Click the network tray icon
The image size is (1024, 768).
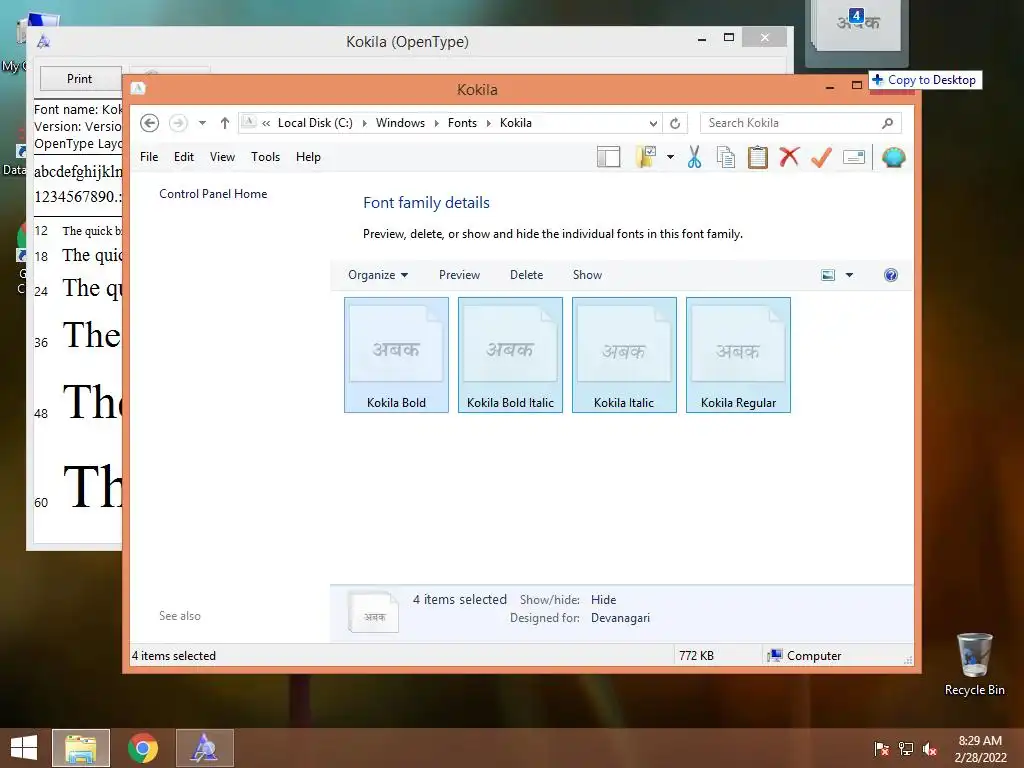pyautogui.click(x=906, y=749)
